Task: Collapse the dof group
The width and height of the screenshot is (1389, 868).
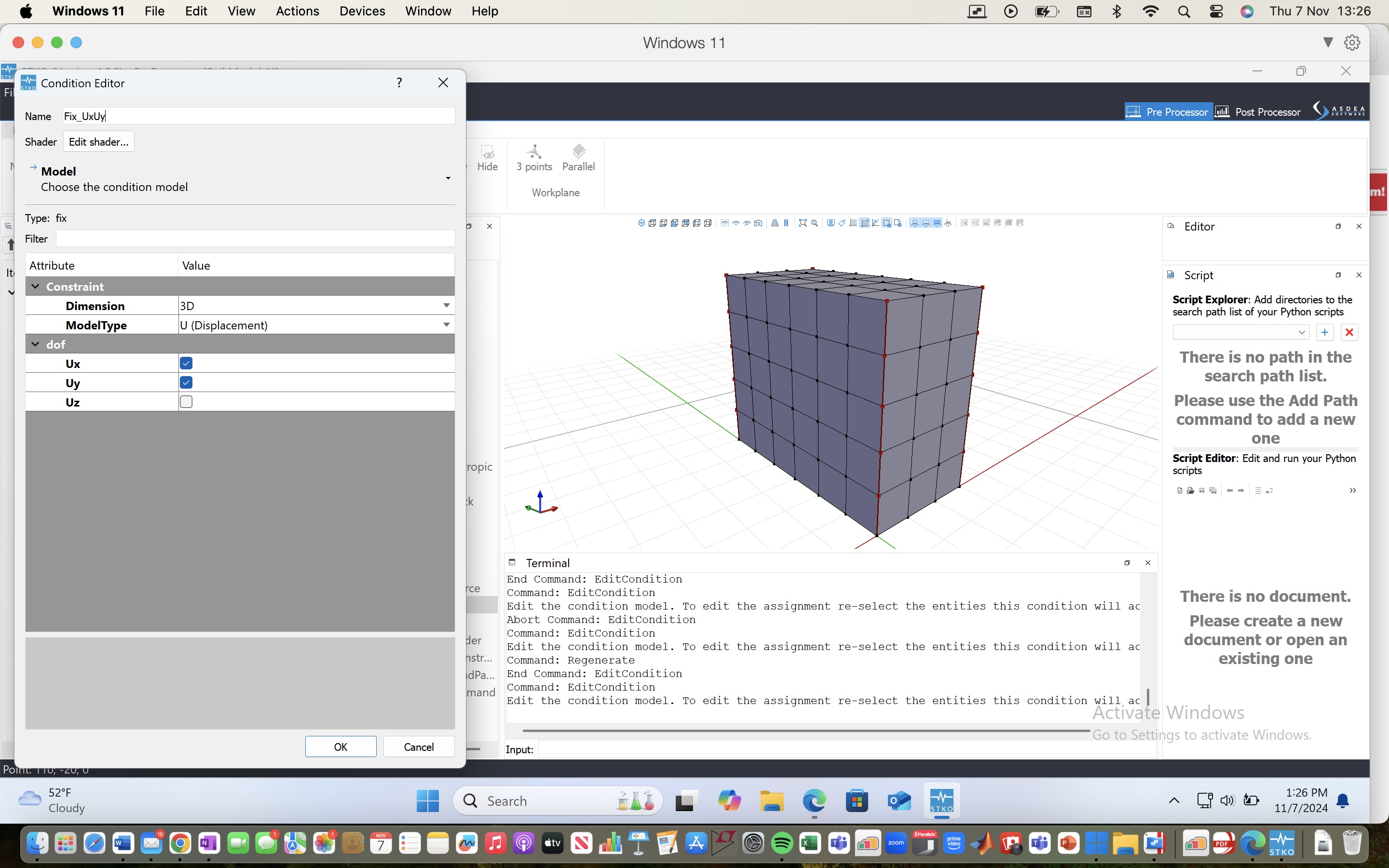Action: point(35,344)
